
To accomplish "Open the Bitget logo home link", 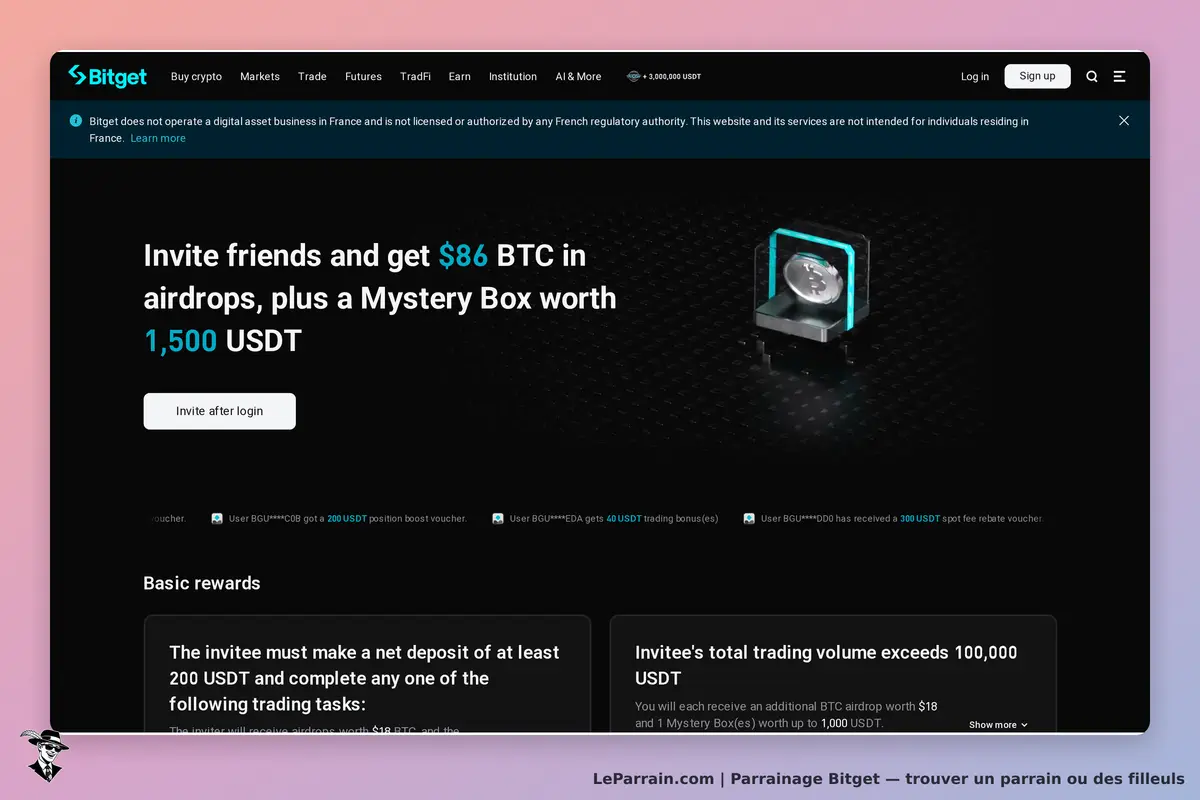I will 107,76.
